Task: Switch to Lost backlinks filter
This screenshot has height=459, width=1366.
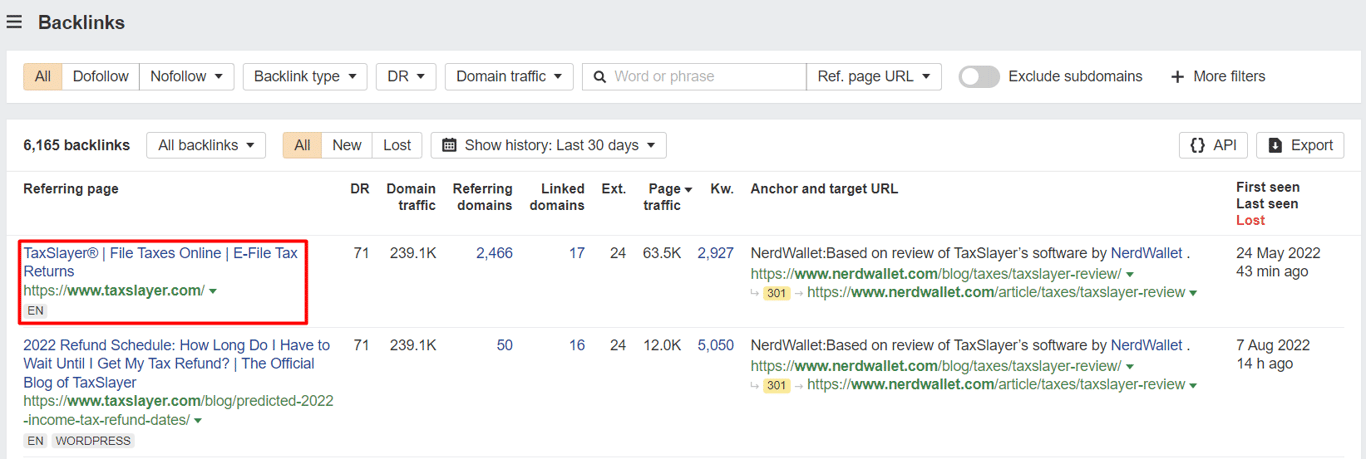Action: point(397,146)
